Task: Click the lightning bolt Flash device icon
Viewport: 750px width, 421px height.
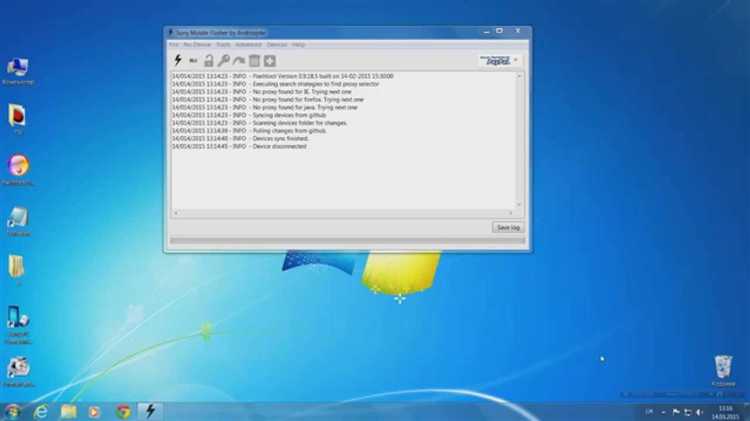Action: [178, 60]
